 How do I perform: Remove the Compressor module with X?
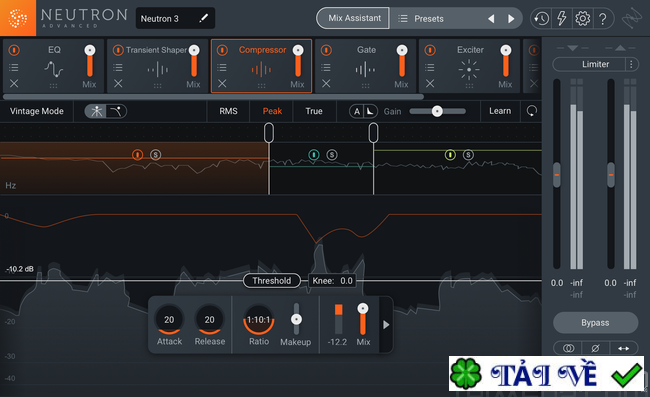pos(222,84)
